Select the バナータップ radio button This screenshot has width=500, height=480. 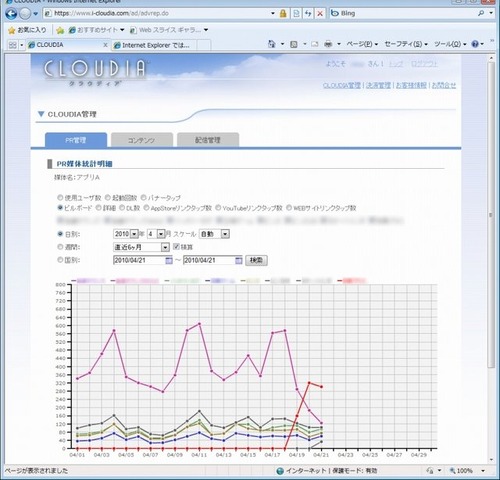click(x=143, y=197)
